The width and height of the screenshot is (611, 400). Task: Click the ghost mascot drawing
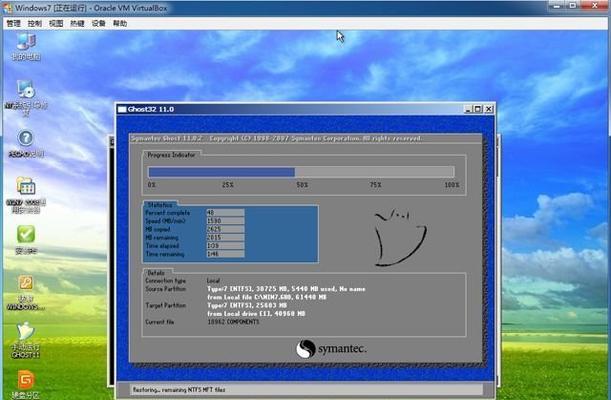click(x=400, y=238)
